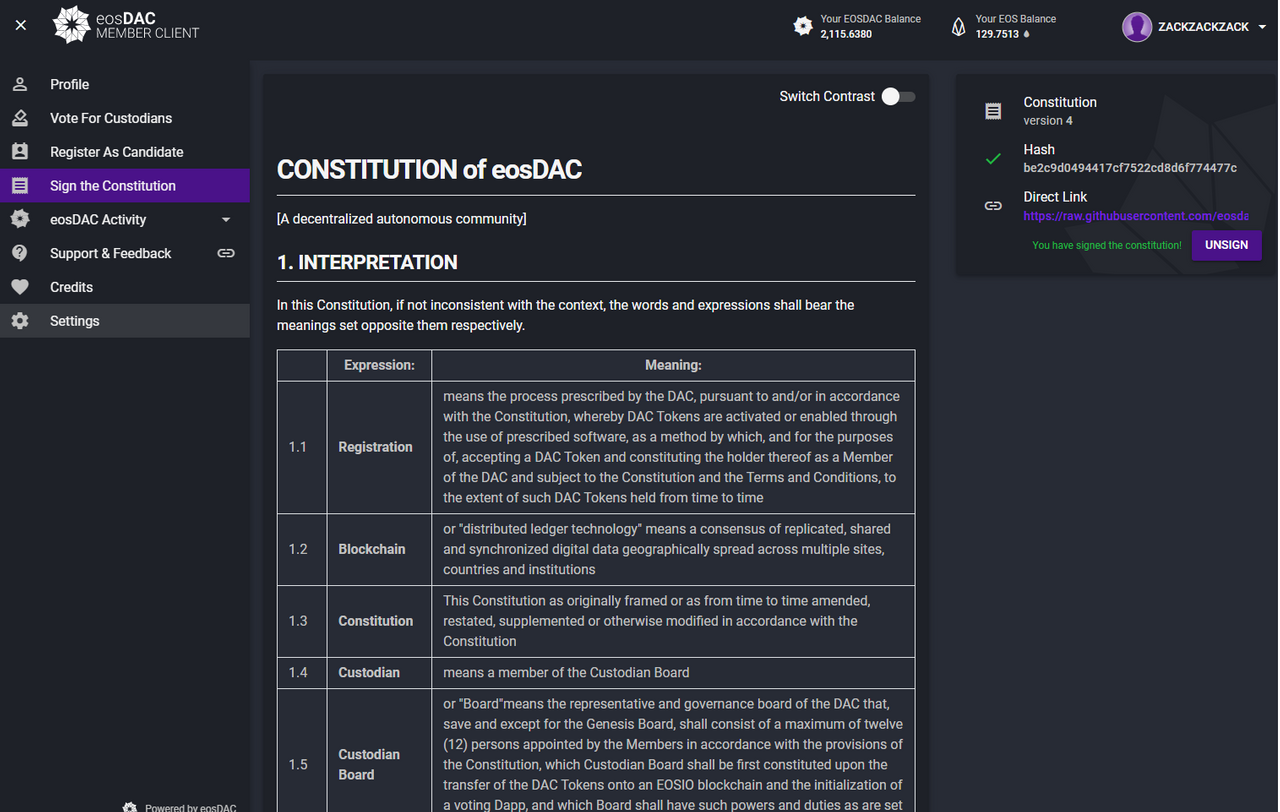Click the ZACKZACKZACK account name
This screenshot has height=812, width=1280.
click(1203, 27)
